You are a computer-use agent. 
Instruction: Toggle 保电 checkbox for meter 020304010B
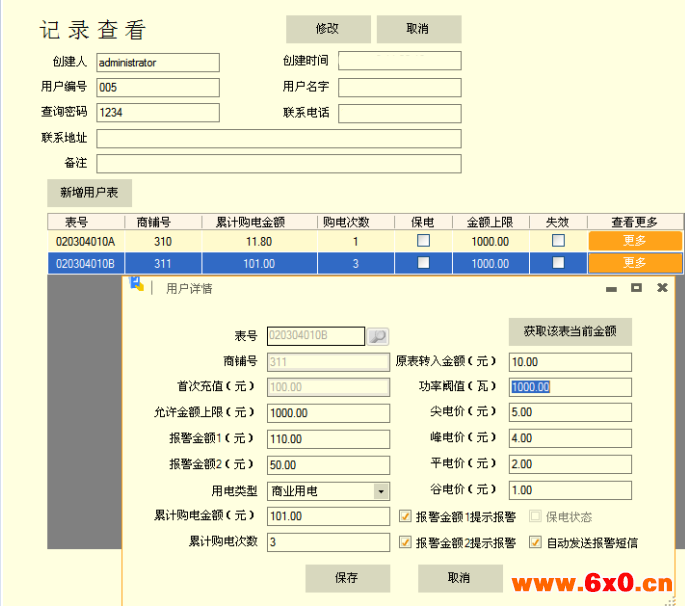pos(423,263)
